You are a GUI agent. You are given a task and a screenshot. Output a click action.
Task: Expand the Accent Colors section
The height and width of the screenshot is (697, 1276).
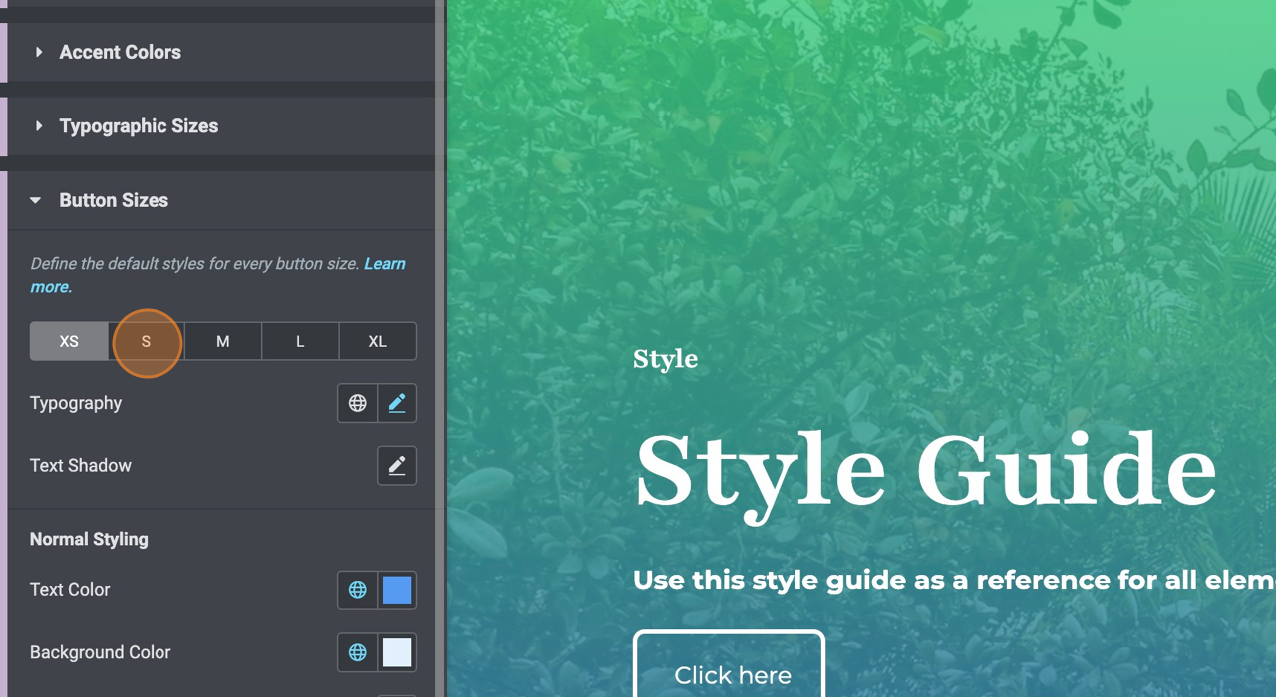click(x=220, y=52)
